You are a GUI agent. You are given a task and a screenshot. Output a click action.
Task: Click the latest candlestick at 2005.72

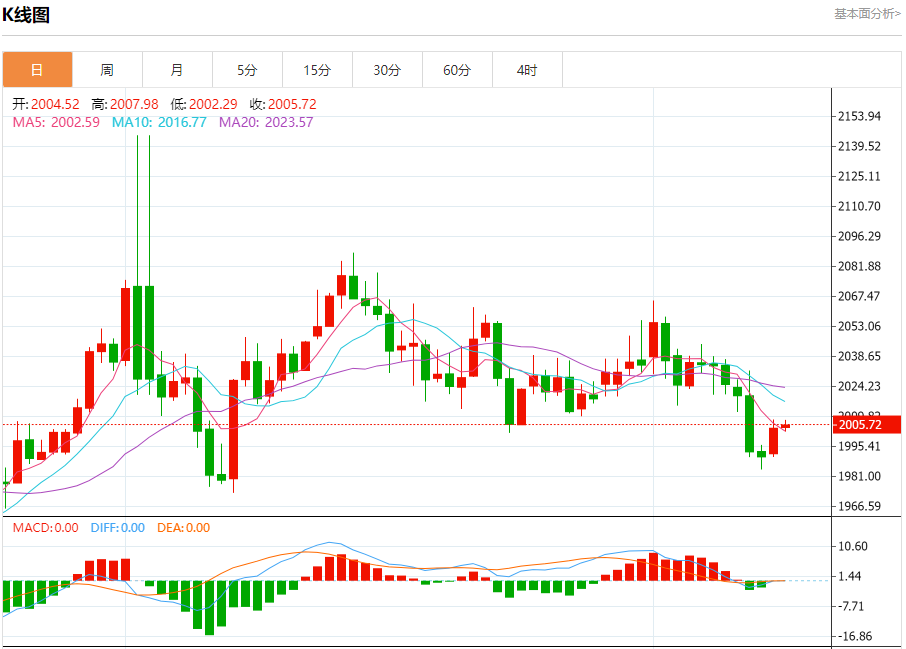(785, 426)
